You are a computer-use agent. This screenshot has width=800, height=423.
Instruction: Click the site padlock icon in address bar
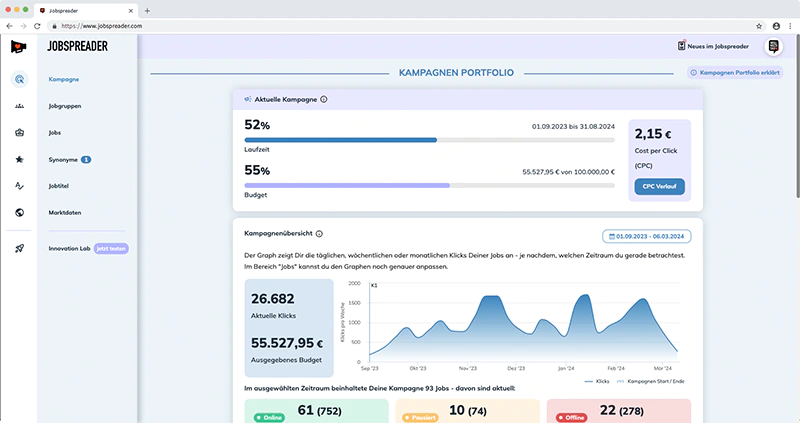click(x=55, y=26)
